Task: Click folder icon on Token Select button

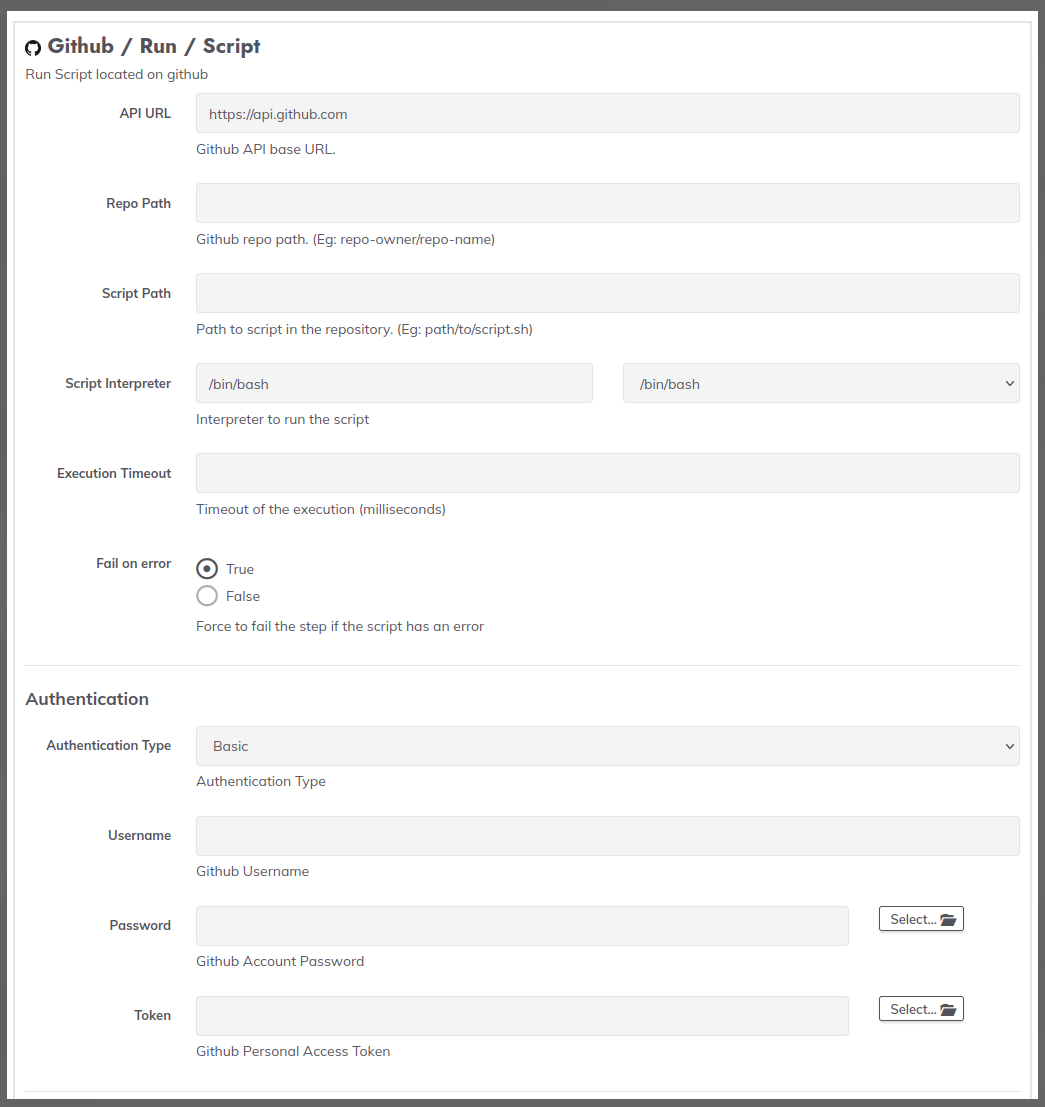Action: click(948, 1010)
